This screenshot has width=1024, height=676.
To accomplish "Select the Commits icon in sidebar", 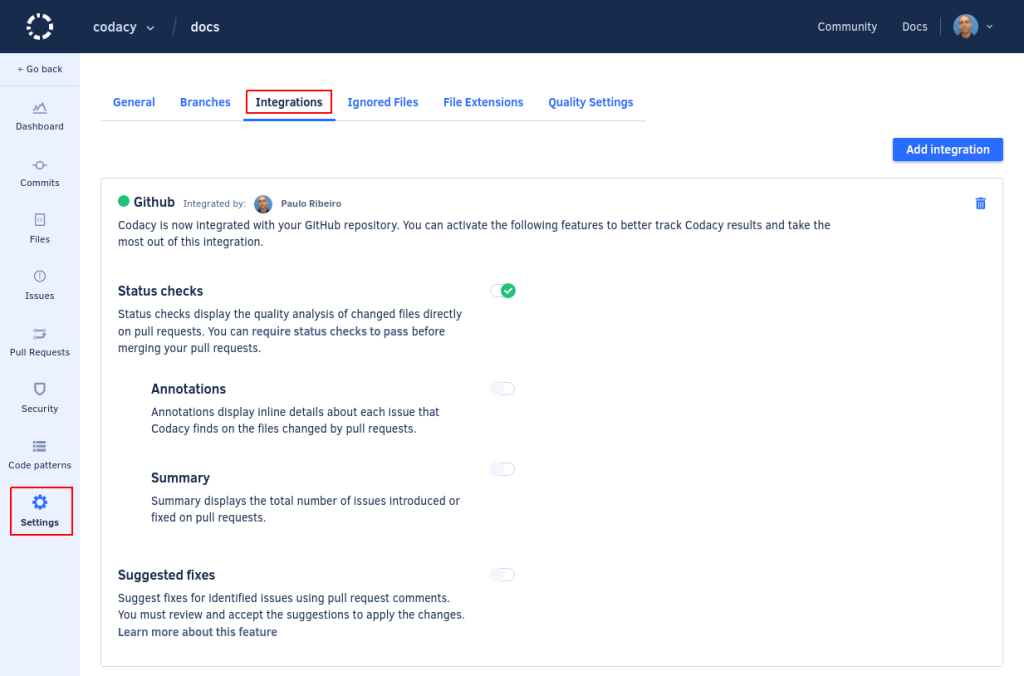I will pos(39,172).
